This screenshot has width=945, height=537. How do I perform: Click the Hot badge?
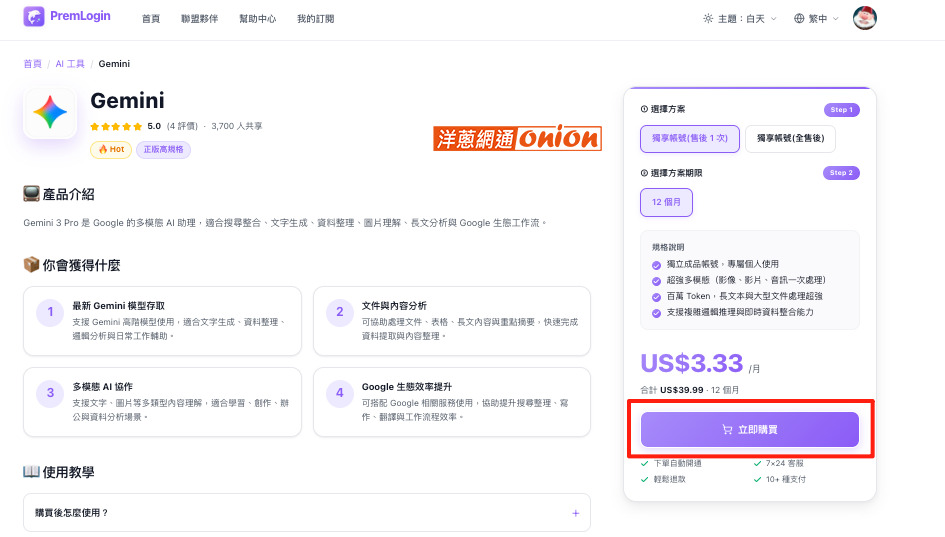point(111,149)
